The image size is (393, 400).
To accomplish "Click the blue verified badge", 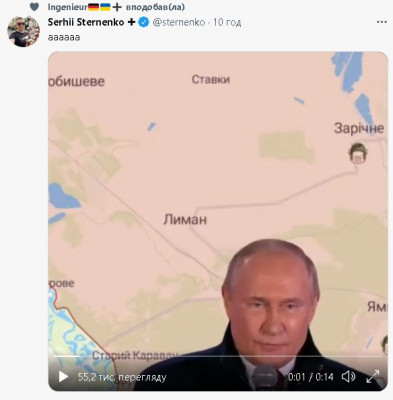I will (144, 22).
